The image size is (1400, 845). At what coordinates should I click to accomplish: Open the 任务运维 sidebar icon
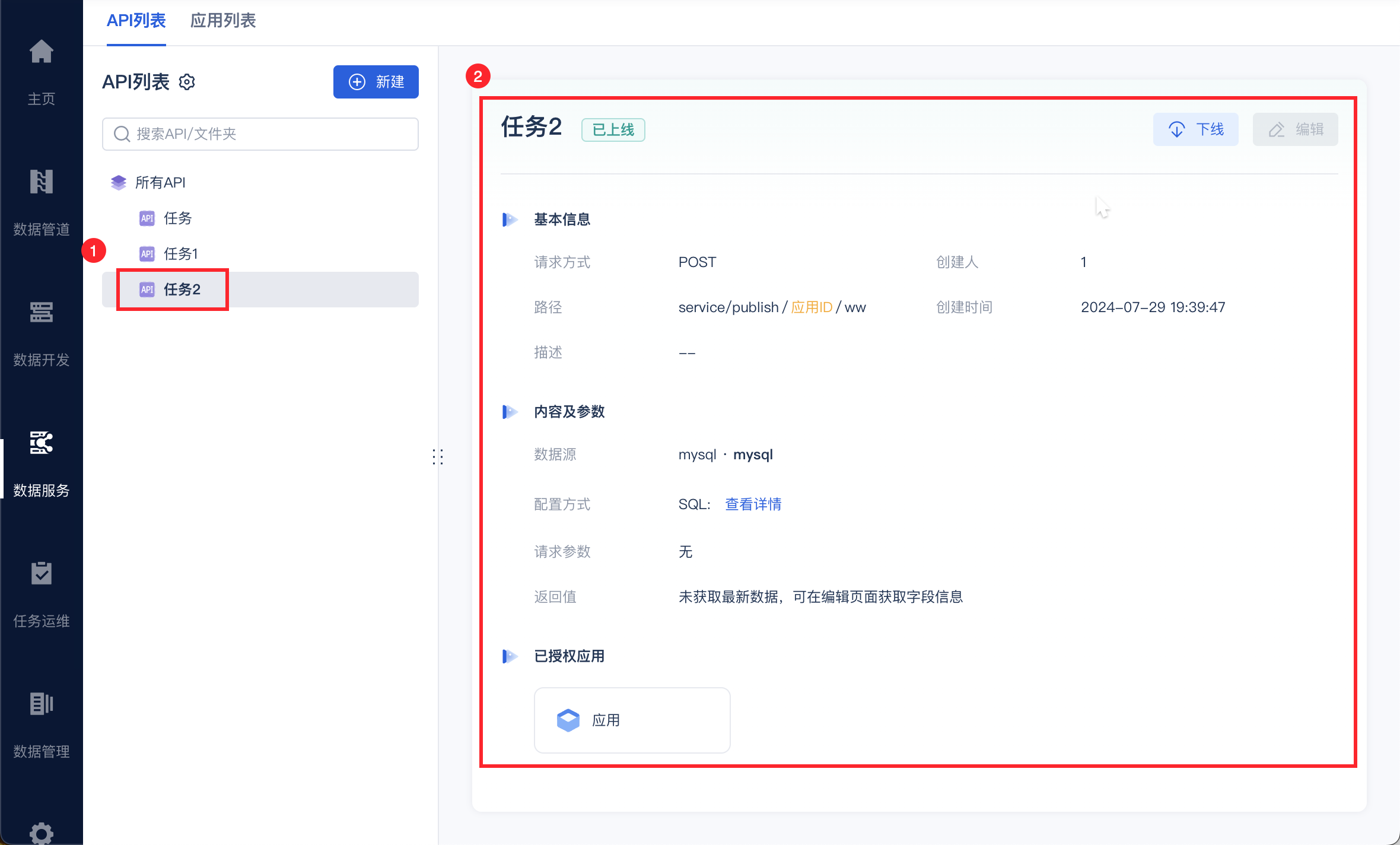41,574
